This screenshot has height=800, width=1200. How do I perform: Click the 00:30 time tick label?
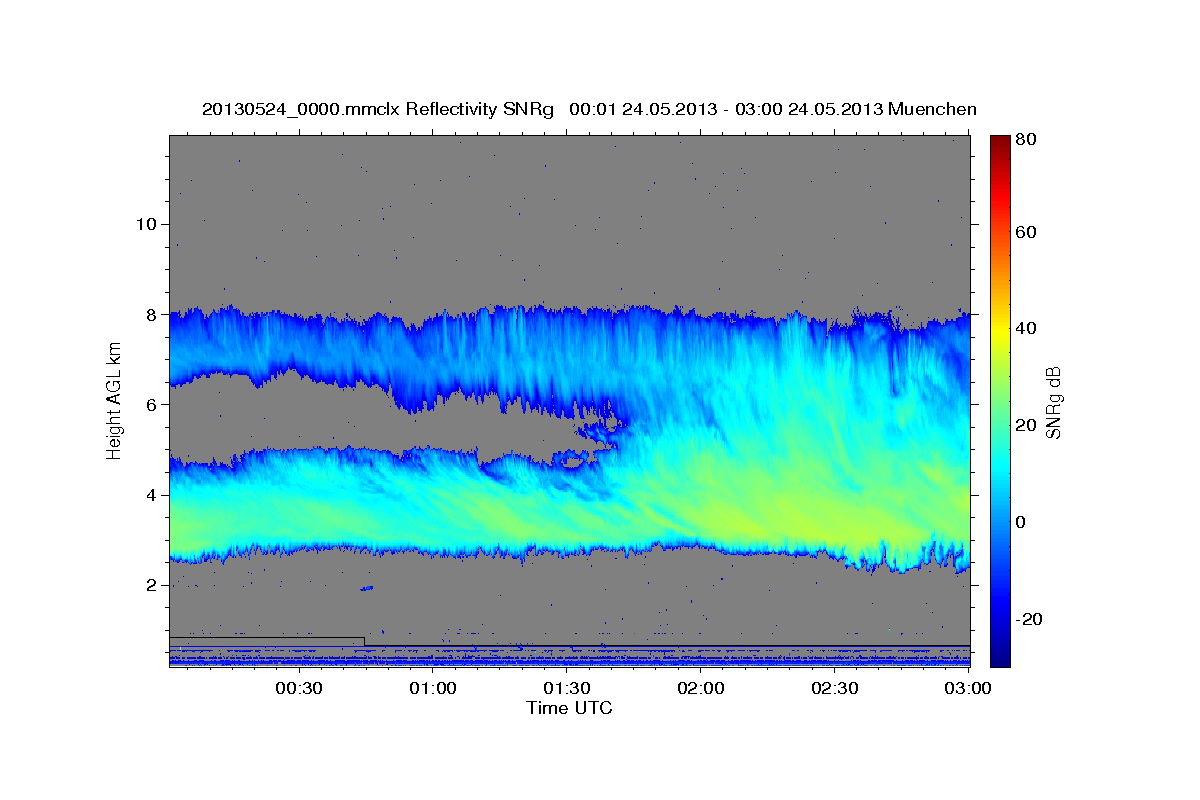click(298, 689)
